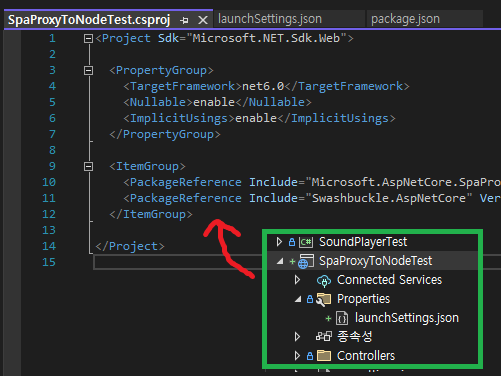Click the Swashbuckle.AspNetCore package reference
Image resolution: width=501 pixels, height=376 pixels.
pyautogui.click(x=389, y=198)
